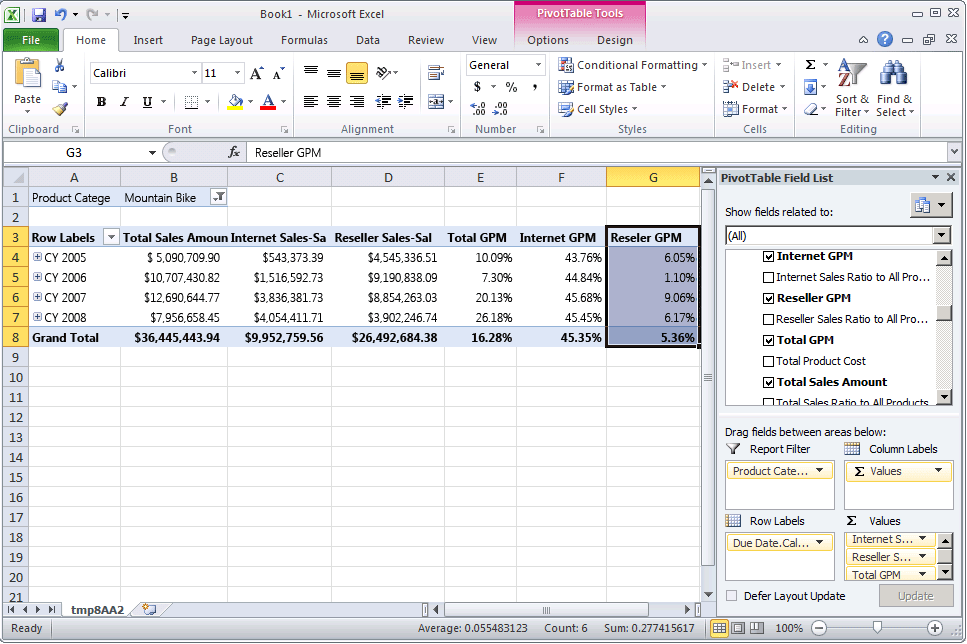Screen dimensions: 967x644
Task: Open the number format dropdown showing General
Action: click(538, 65)
